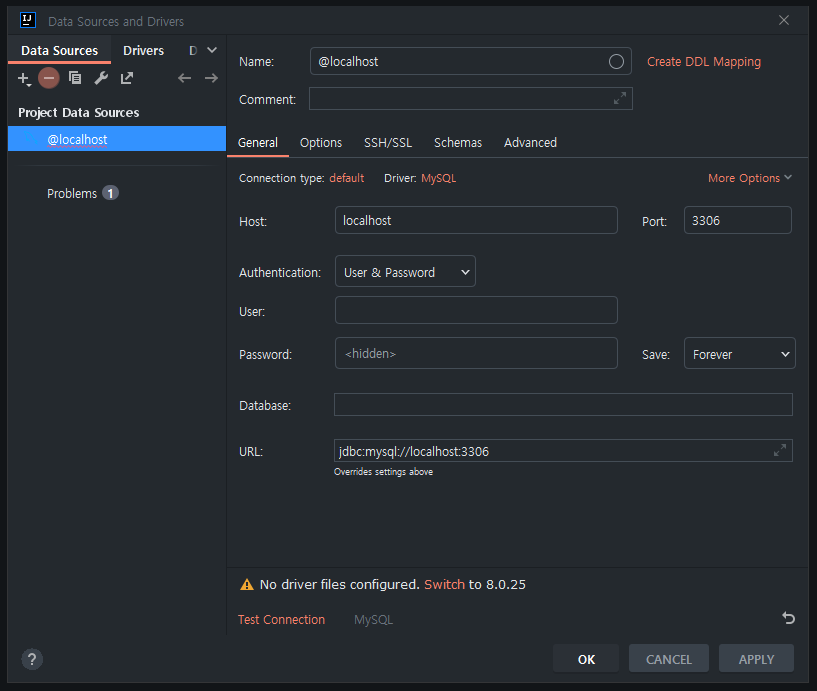
Task: Click the IntelliJ logo icon in title bar
Action: [x=28, y=20]
